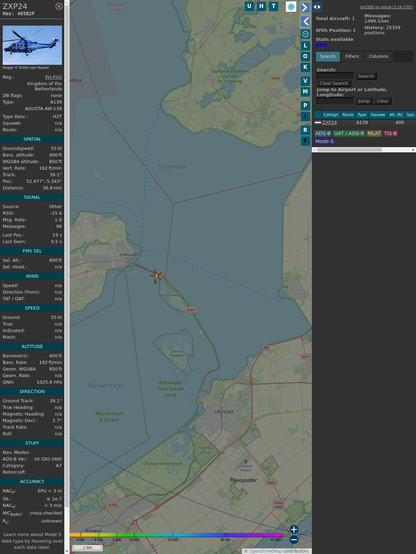Click the altitude color legend bar
Viewport: 416px width, 554px height.
click(176, 535)
